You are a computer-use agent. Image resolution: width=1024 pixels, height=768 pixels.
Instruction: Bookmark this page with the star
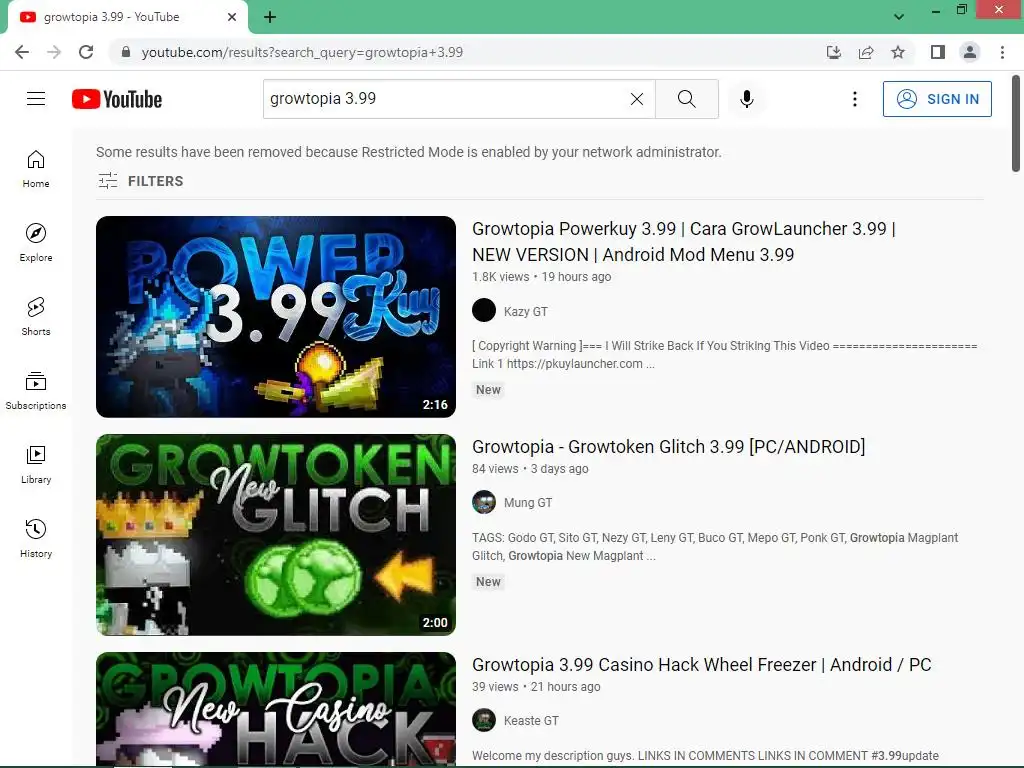[898, 52]
